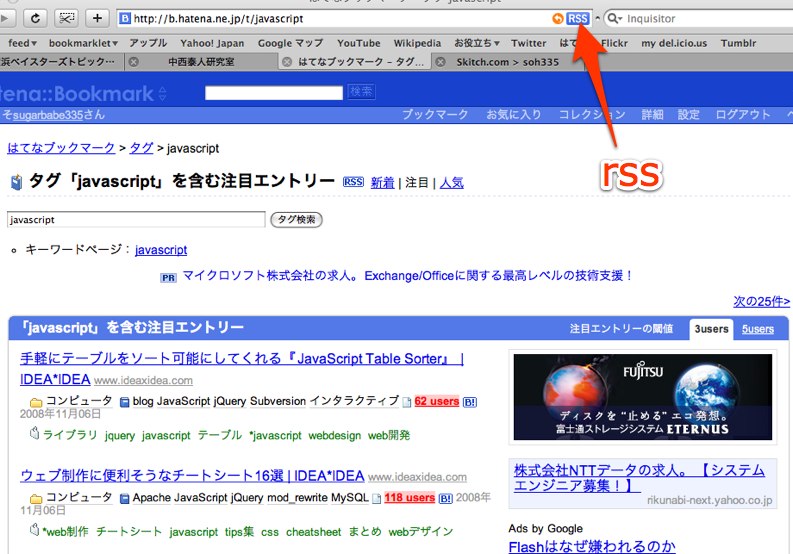
Task: Click the 118 users count link
Action: click(410, 497)
